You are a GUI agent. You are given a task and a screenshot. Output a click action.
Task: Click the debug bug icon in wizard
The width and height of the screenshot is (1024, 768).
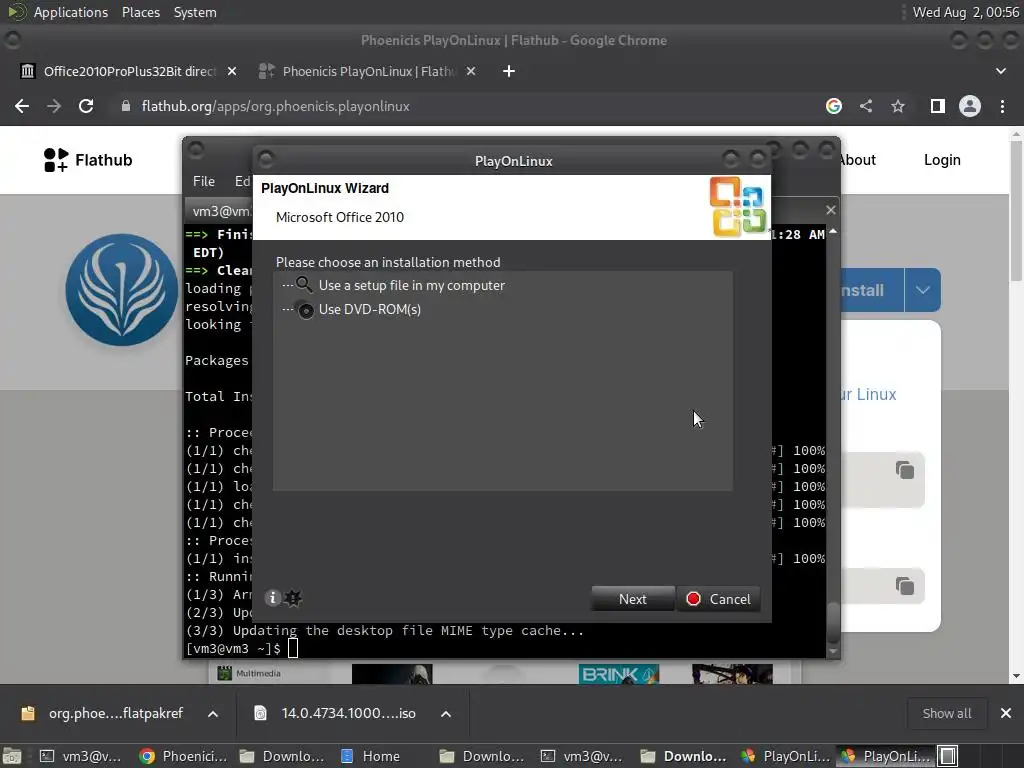293,598
